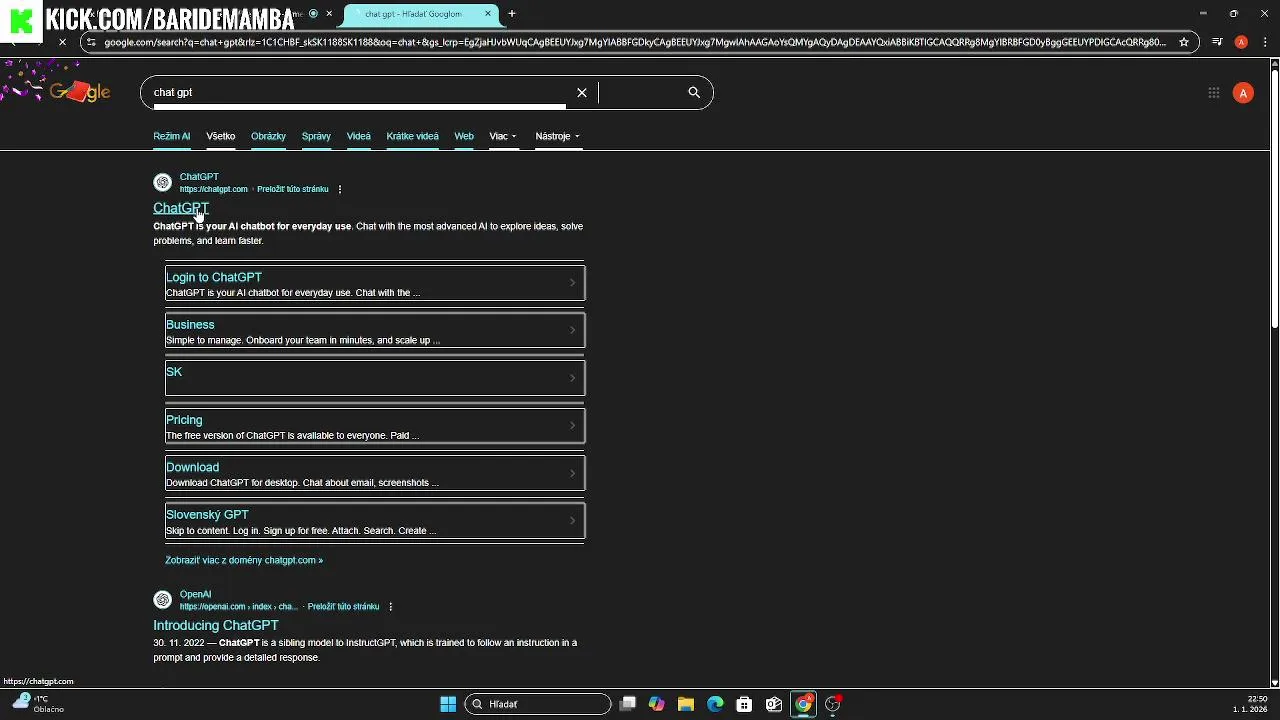The width and height of the screenshot is (1280, 720).
Task: Click the chevron on the Download sitelink
Action: (573, 473)
